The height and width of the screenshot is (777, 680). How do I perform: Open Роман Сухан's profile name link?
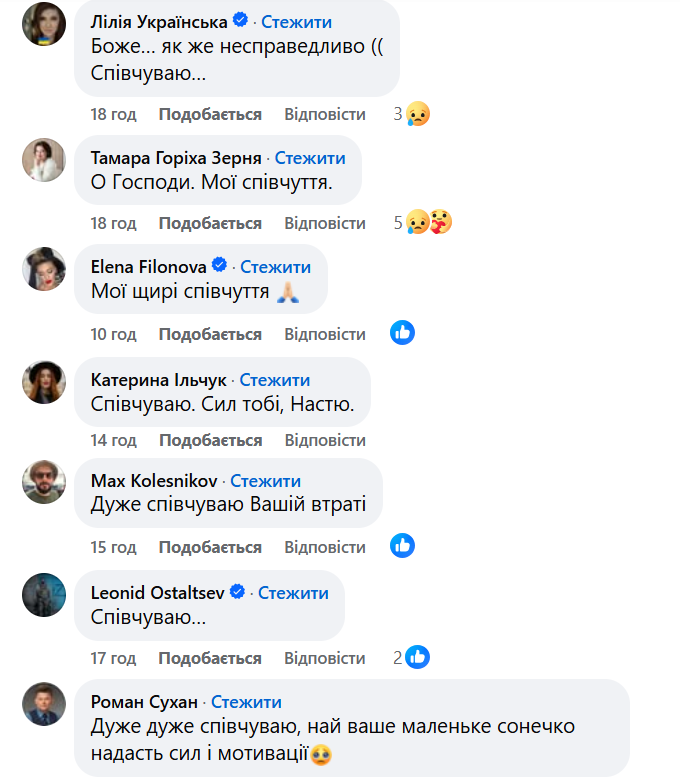(x=145, y=702)
